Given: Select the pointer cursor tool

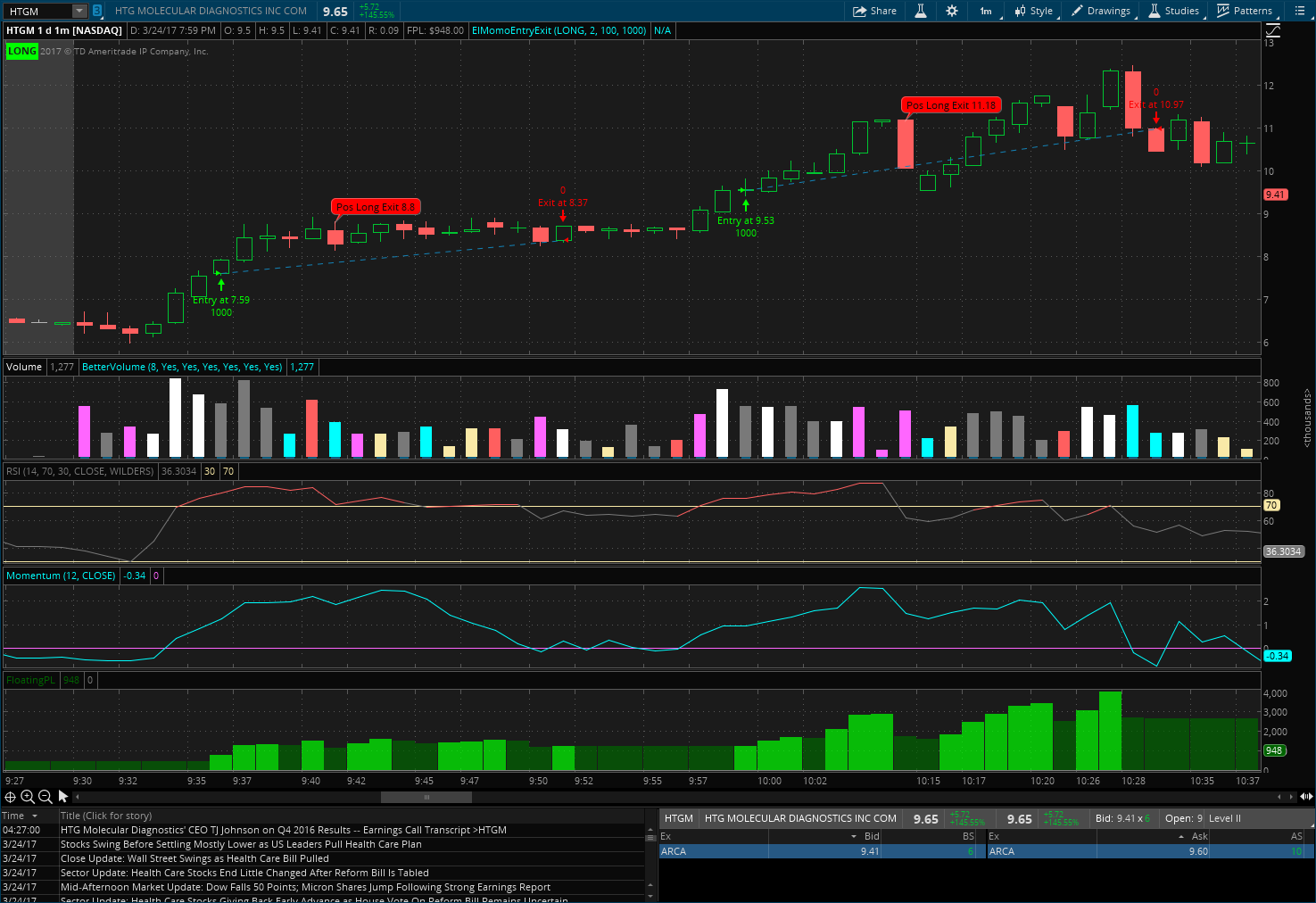Looking at the screenshot, I should click(63, 796).
